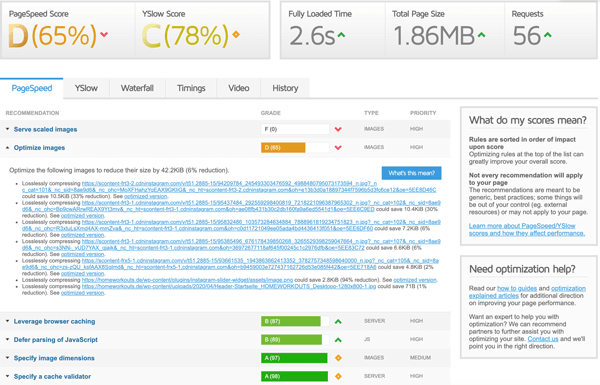Click the What's this mean? button
The height and width of the screenshot is (385, 600).
(411, 173)
